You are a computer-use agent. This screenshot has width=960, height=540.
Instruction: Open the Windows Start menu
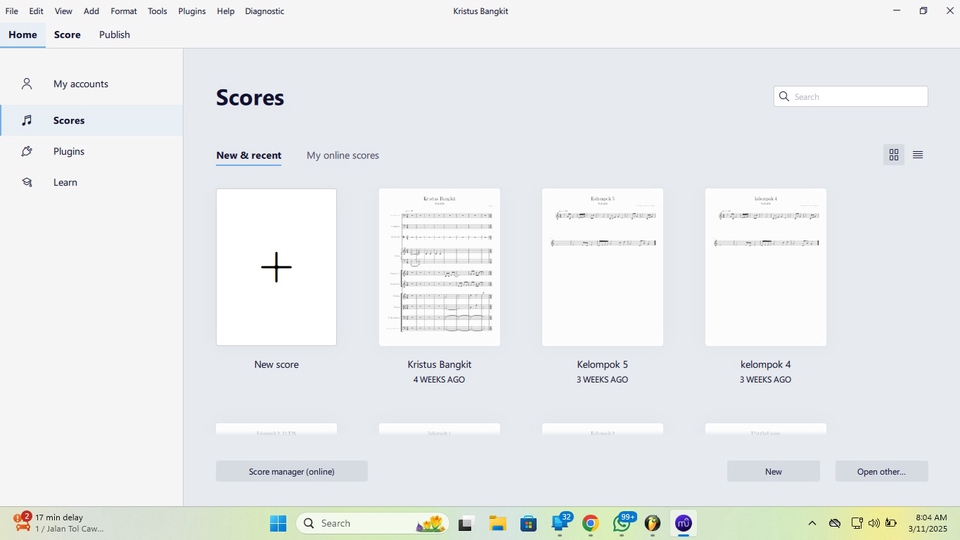coord(278,523)
